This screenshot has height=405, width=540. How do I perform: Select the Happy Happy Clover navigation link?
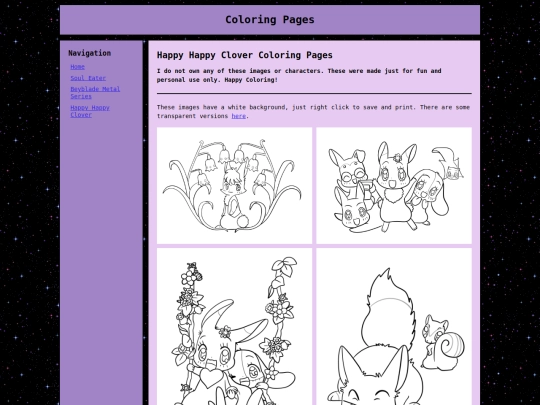90,111
